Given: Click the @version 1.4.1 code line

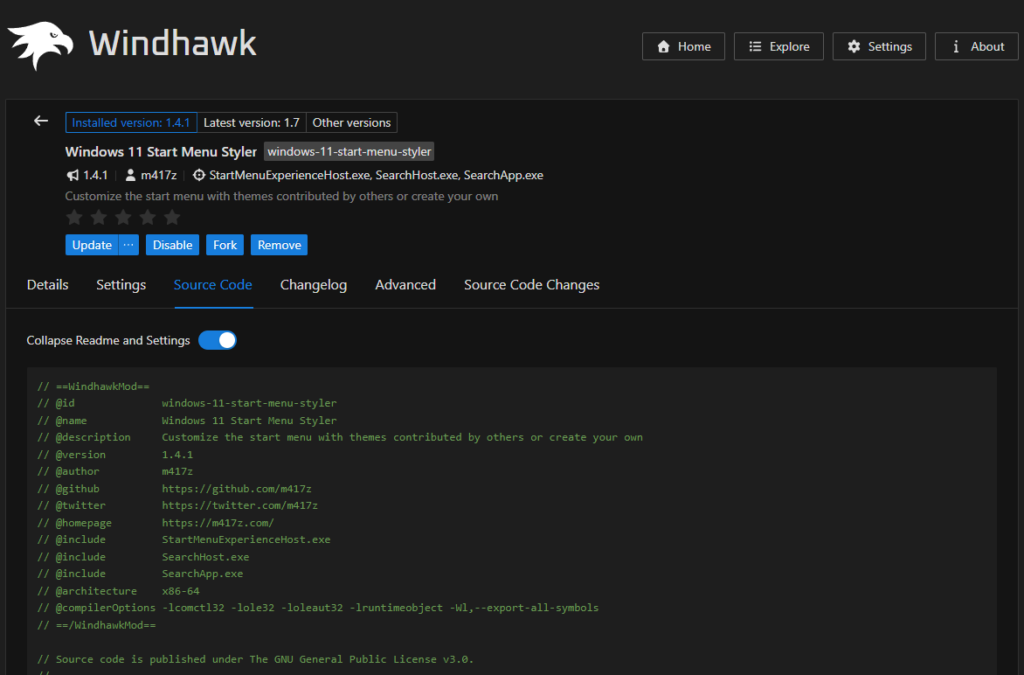Looking at the screenshot, I should (115, 454).
